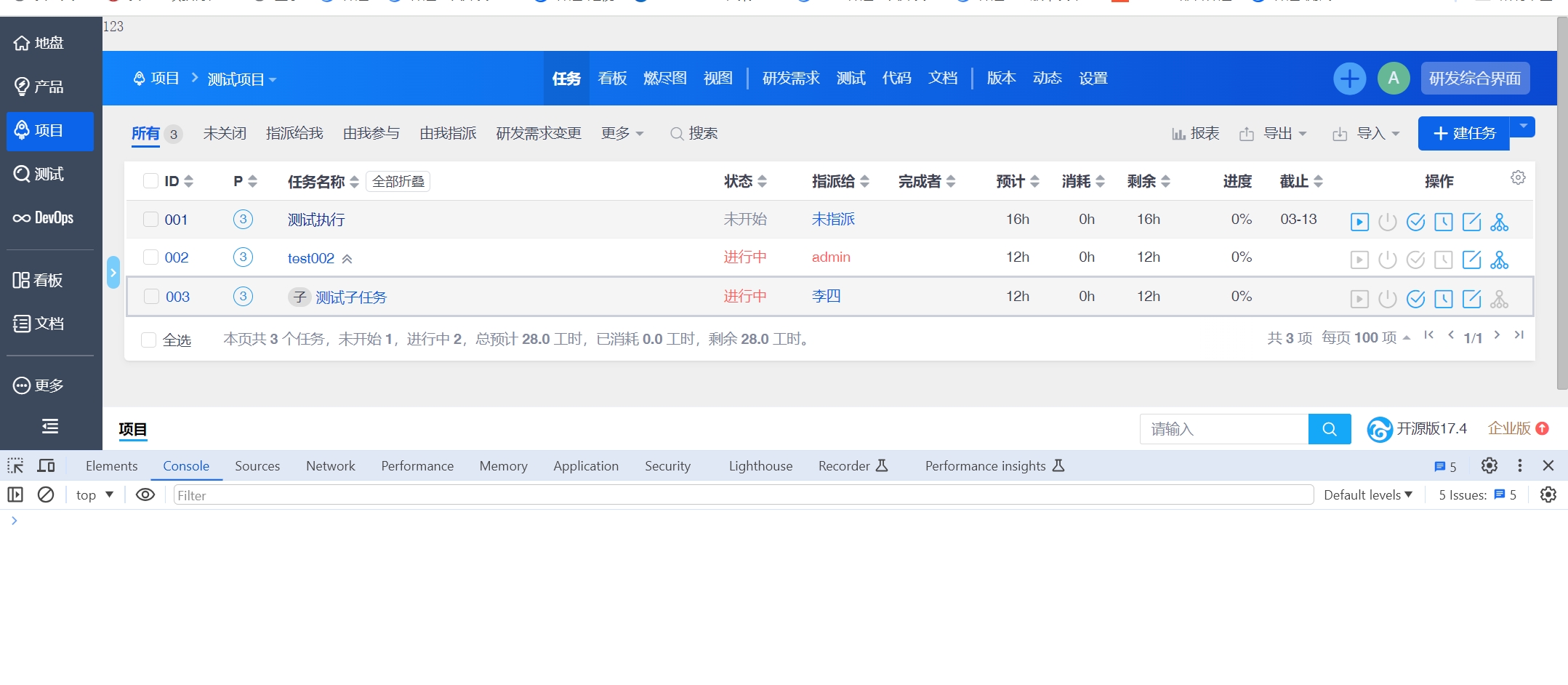
Task: Click the create subtask icon for task 002
Action: coord(1499,260)
